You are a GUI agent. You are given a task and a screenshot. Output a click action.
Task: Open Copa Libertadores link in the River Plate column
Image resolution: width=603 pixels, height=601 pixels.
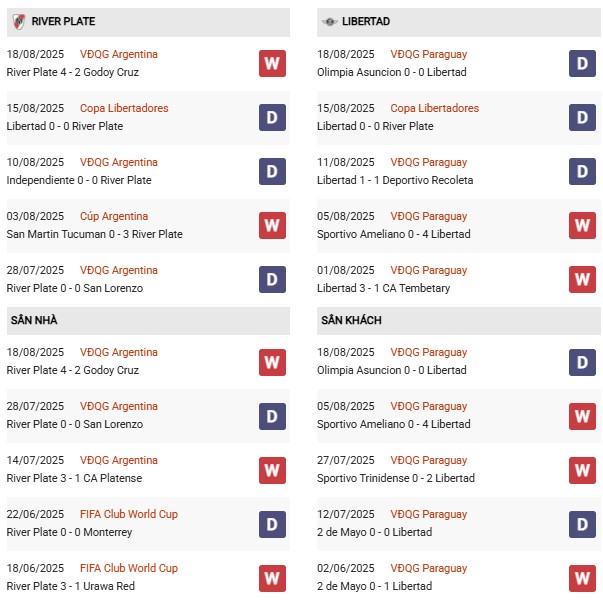coord(124,108)
